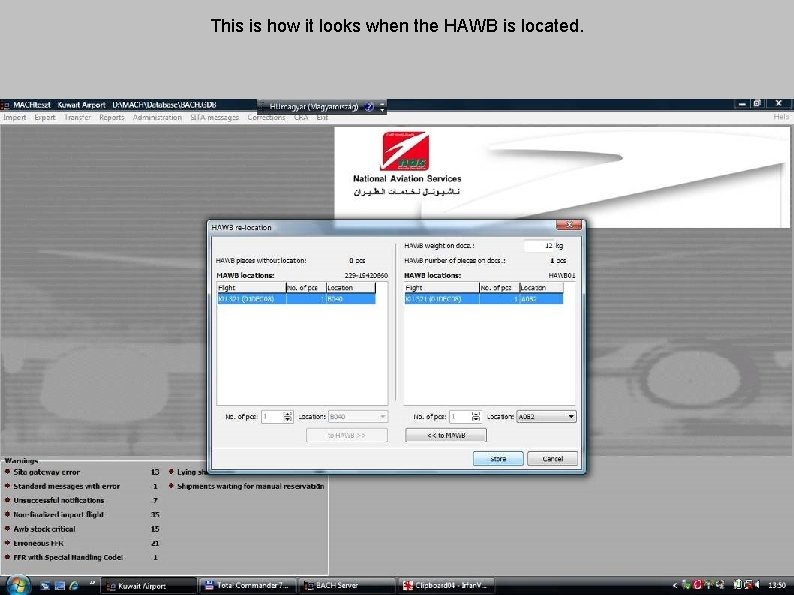The height and width of the screenshot is (595, 794).
Task: Click Non-finalized import flight warning
Action: pos(58,514)
